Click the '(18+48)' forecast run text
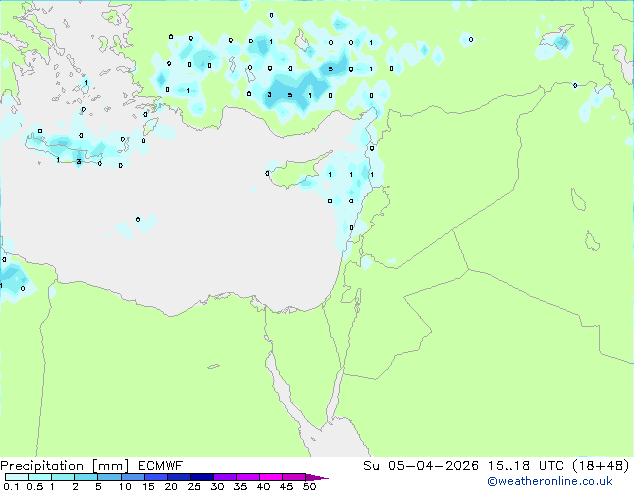 (601, 465)
